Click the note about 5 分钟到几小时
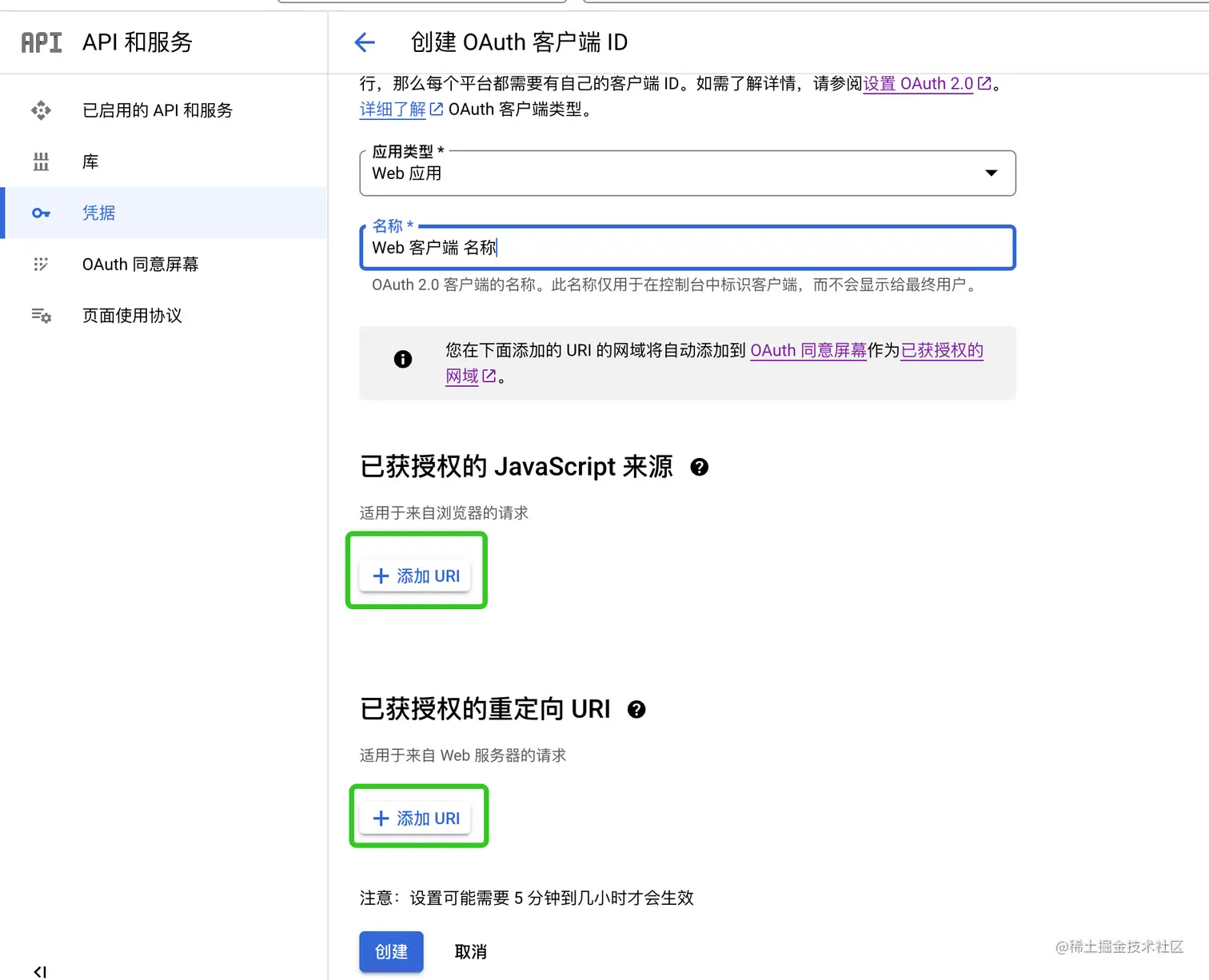The height and width of the screenshot is (980, 1209). (x=527, y=898)
